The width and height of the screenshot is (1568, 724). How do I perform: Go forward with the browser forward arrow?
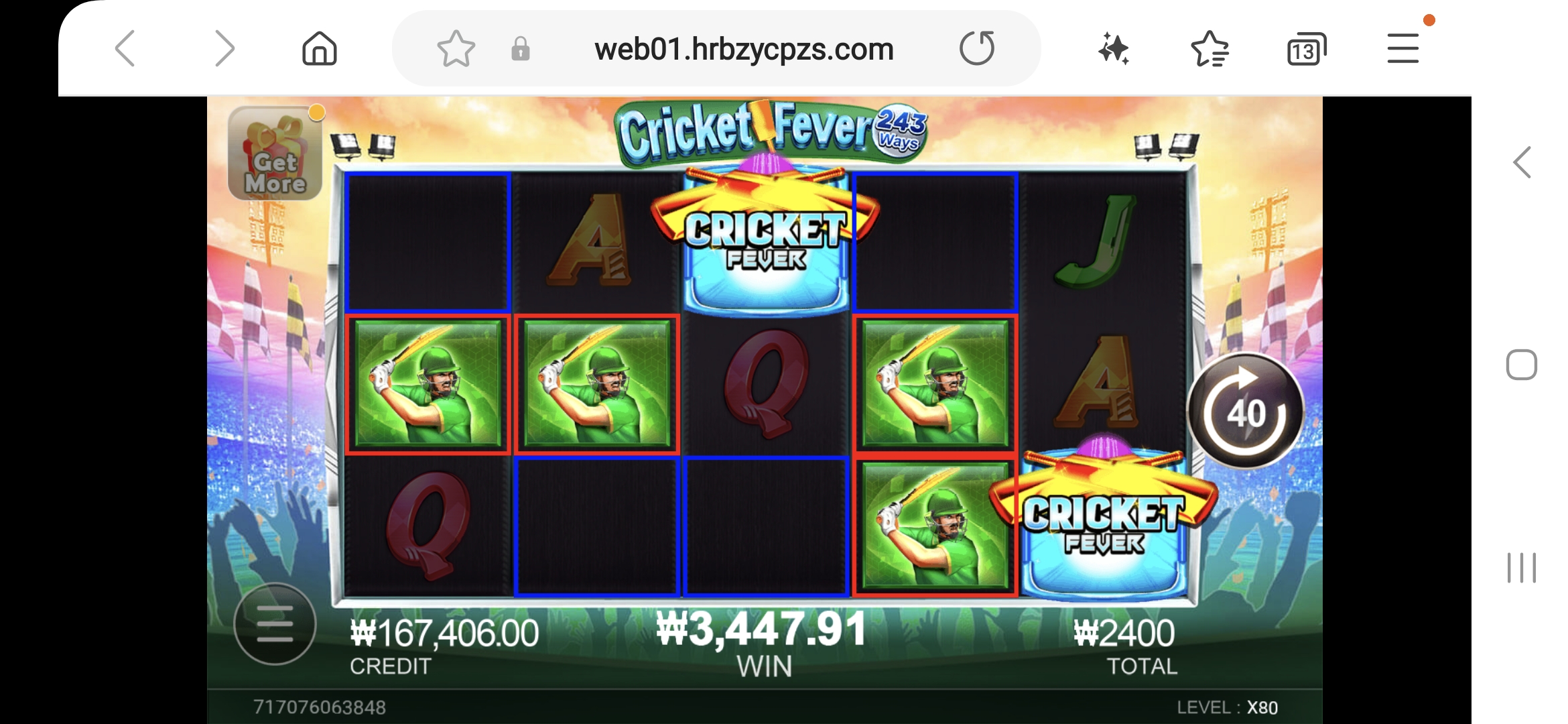(x=224, y=48)
